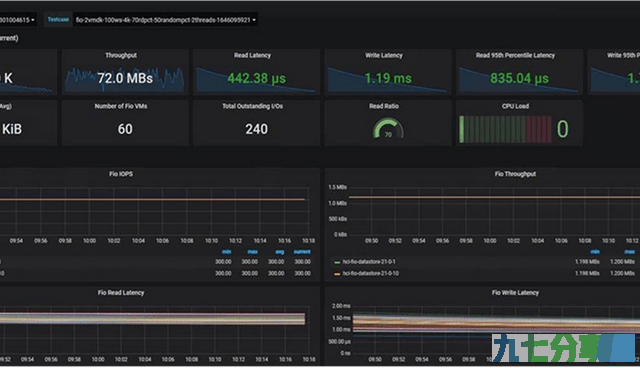
Task: Sort Fio IOPS legend by current
Action: click(302, 252)
